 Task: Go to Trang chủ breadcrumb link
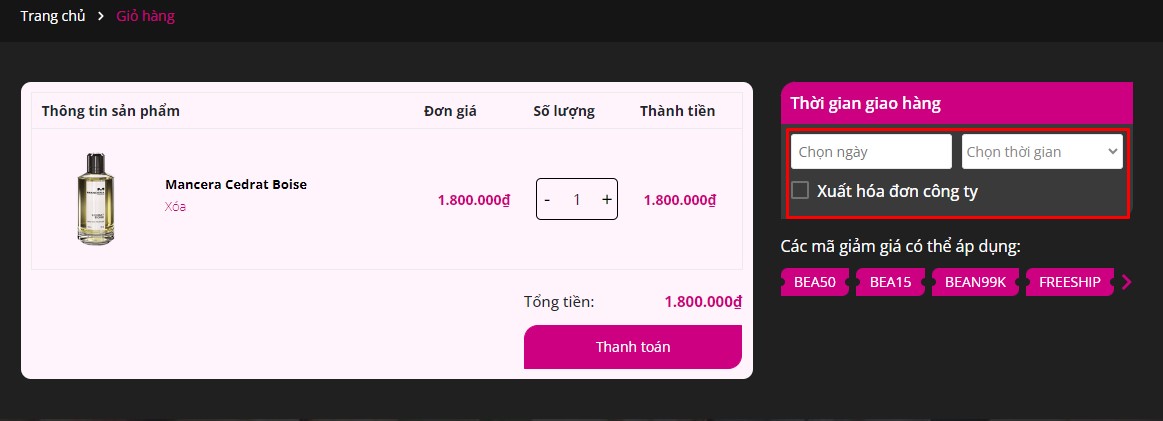coord(53,16)
